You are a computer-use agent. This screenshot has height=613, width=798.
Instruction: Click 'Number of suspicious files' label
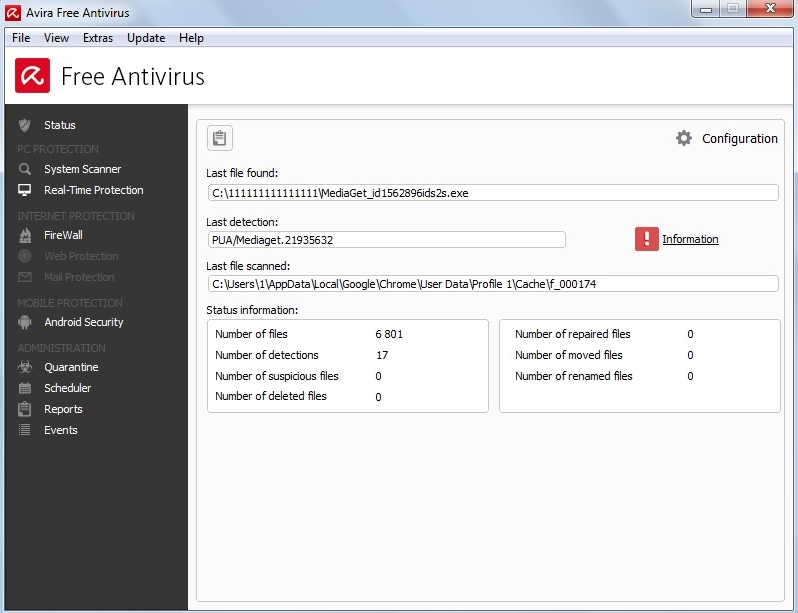276,376
